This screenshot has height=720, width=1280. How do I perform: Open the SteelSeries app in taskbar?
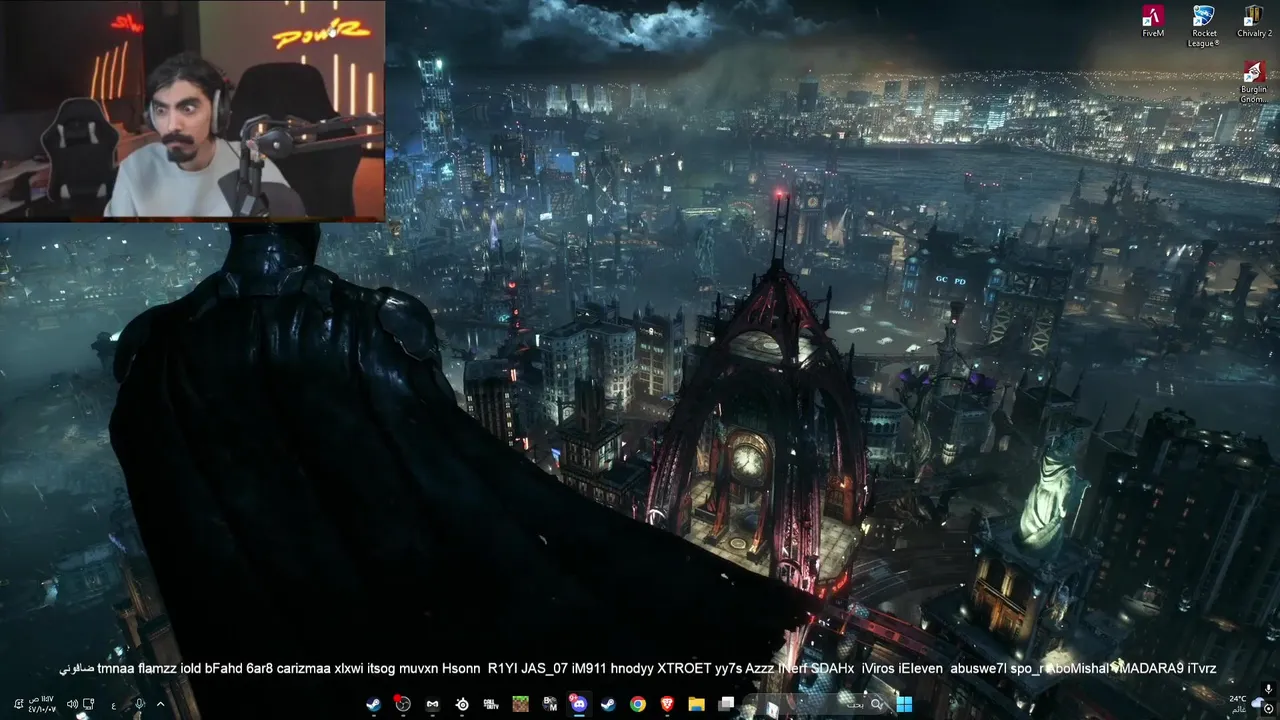[461, 704]
